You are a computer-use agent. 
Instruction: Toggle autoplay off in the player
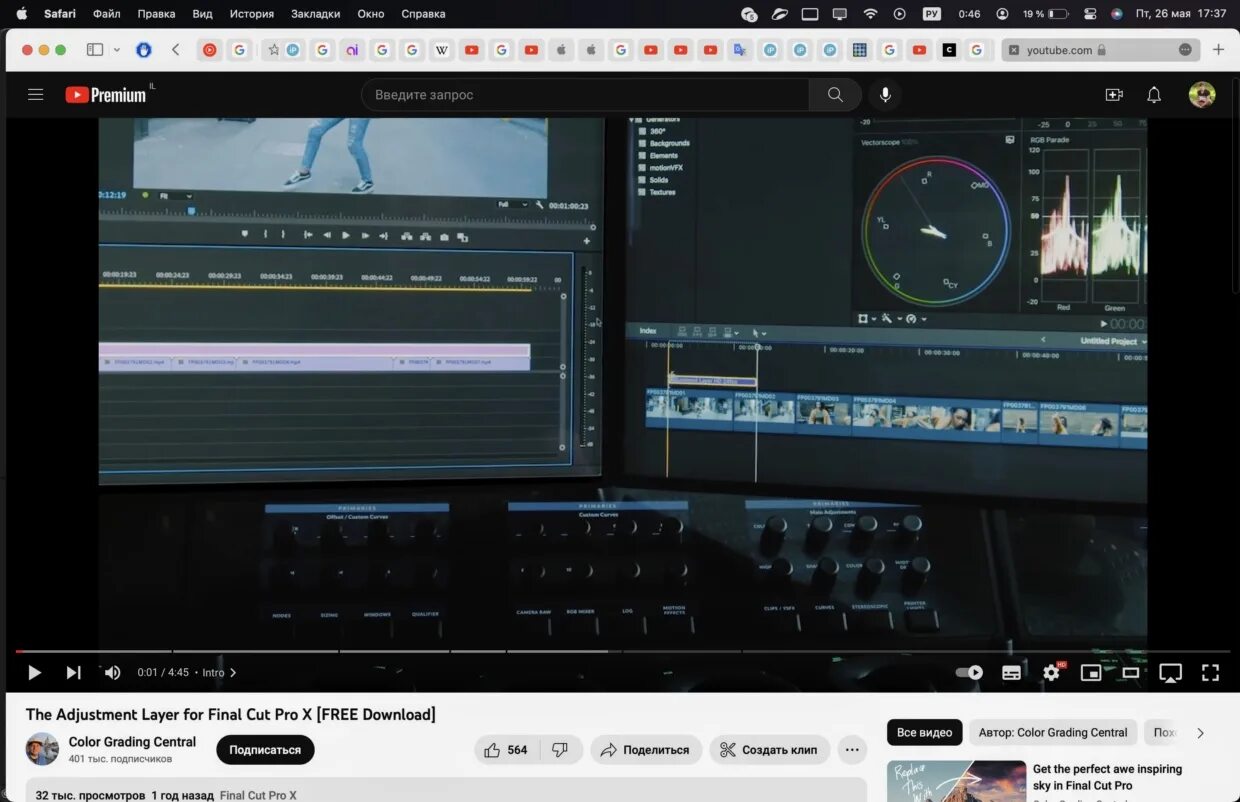[968, 672]
